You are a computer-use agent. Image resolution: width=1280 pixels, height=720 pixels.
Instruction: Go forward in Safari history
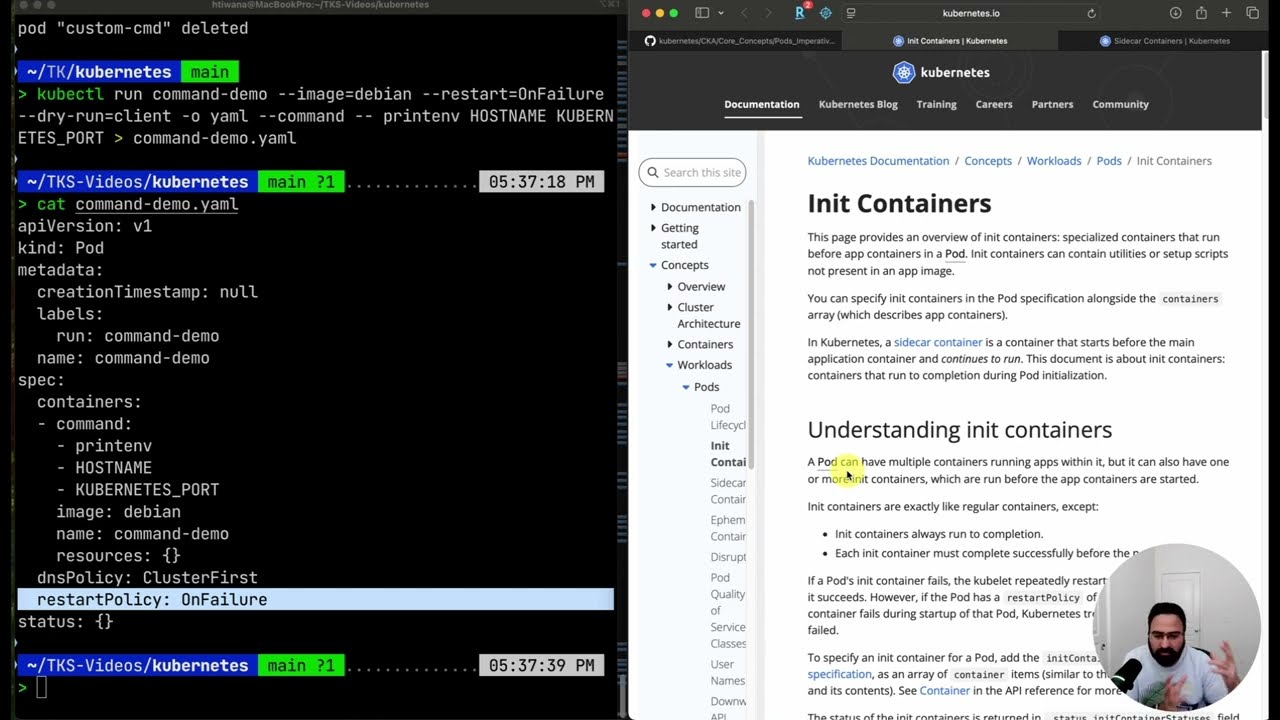769,13
